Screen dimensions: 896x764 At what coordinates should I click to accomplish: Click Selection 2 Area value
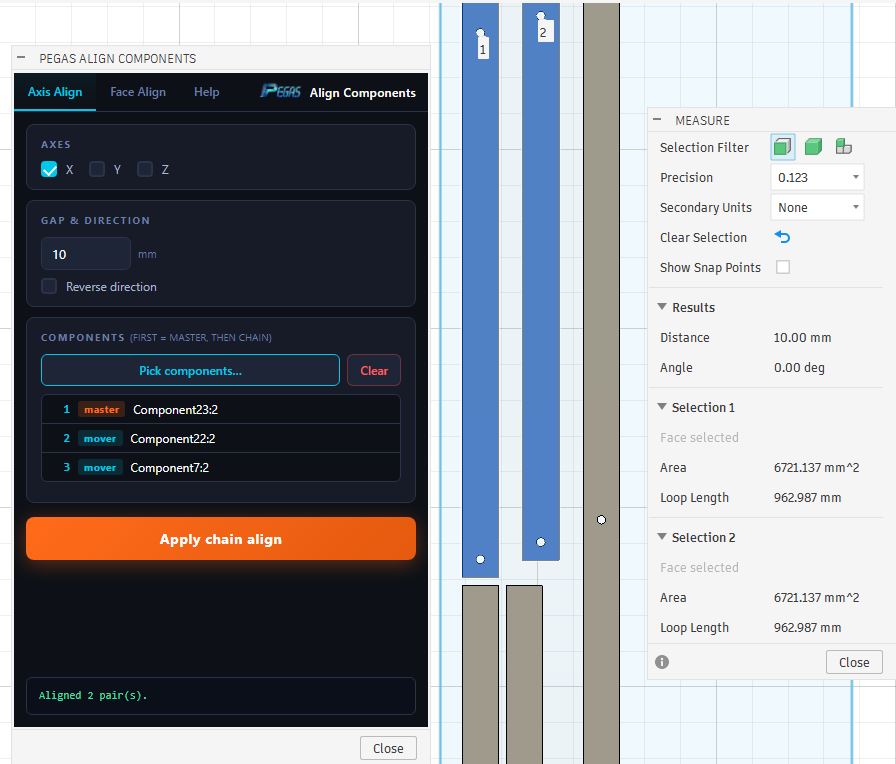pyautogui.click(x=817, y=597)
